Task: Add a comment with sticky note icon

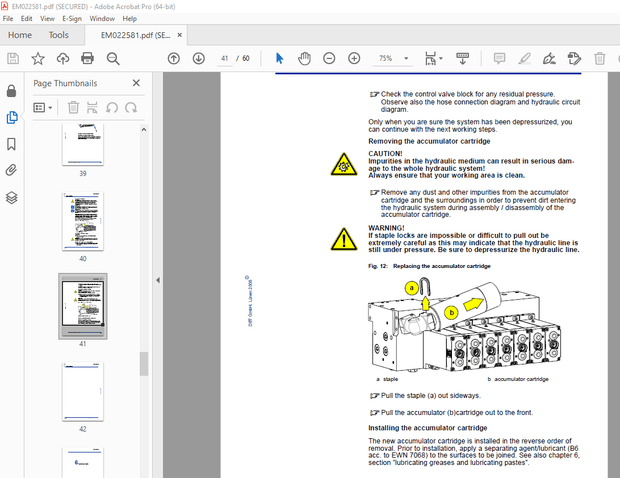Action: [x=499, y=59]
